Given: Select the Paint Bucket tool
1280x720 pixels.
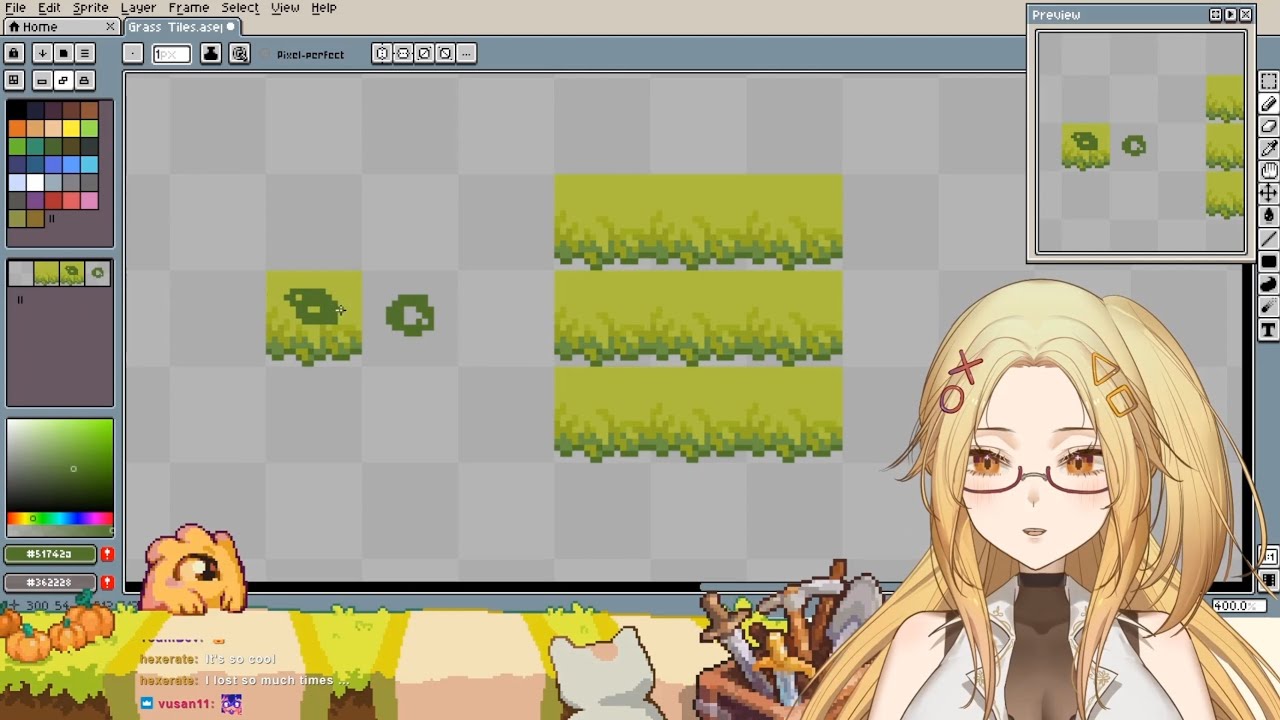Looking at the screenshot, I should click(x=1268, y=215).
